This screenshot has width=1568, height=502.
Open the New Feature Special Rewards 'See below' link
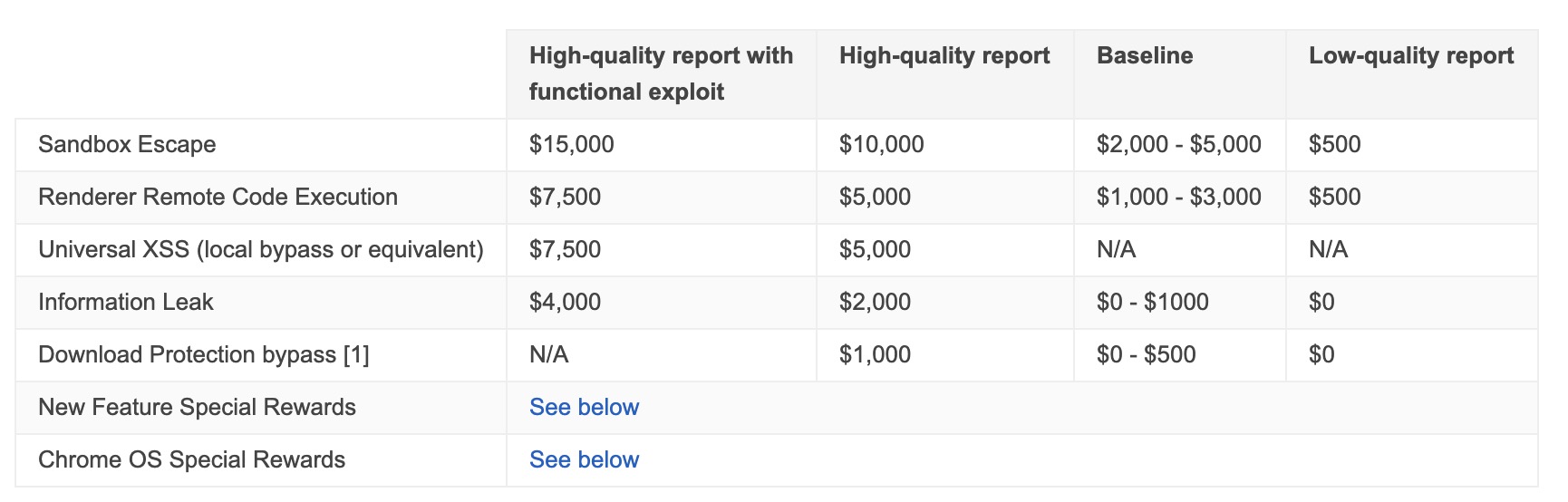click(584, 408)
